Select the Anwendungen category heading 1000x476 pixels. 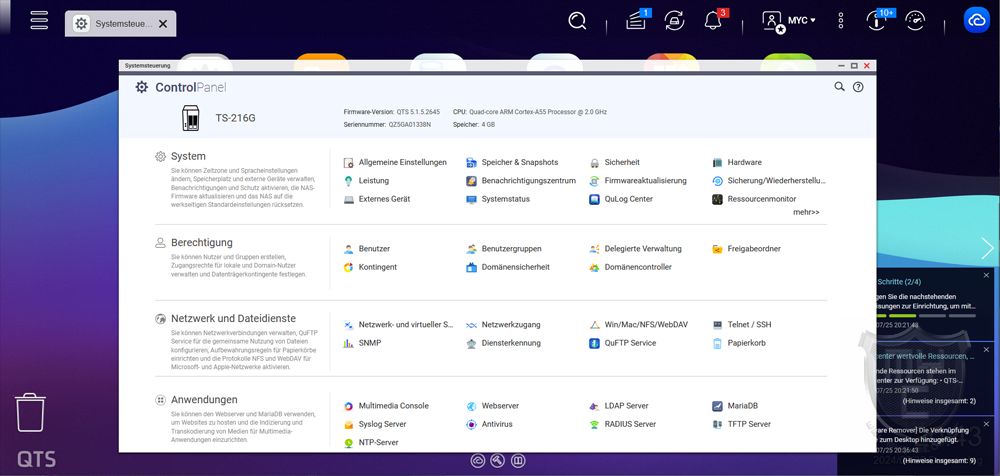204,400
